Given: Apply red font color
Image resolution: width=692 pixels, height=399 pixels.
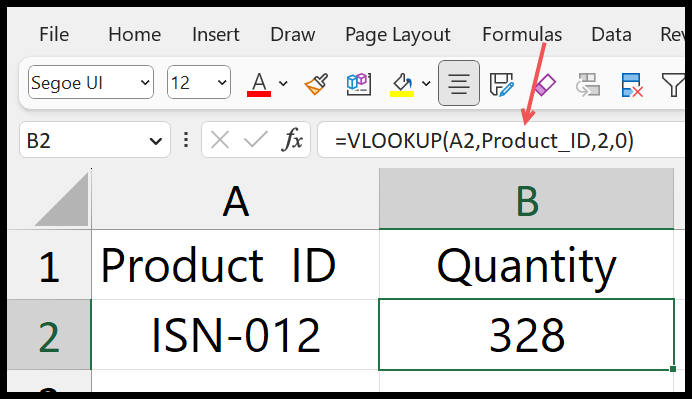Looking at the screenshot, I should (259, 84).
